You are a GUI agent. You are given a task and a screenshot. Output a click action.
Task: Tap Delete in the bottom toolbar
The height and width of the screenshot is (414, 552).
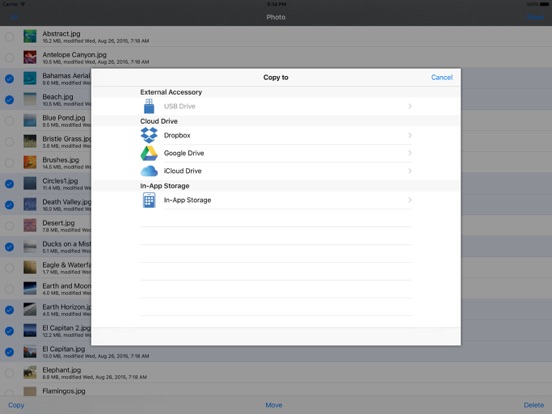pos(534,405)
